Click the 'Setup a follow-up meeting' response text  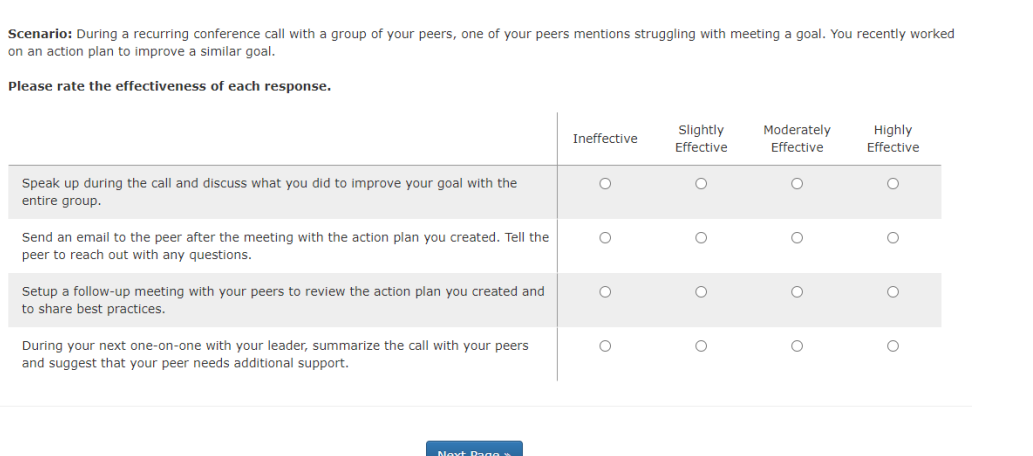[x=283, y=300]
